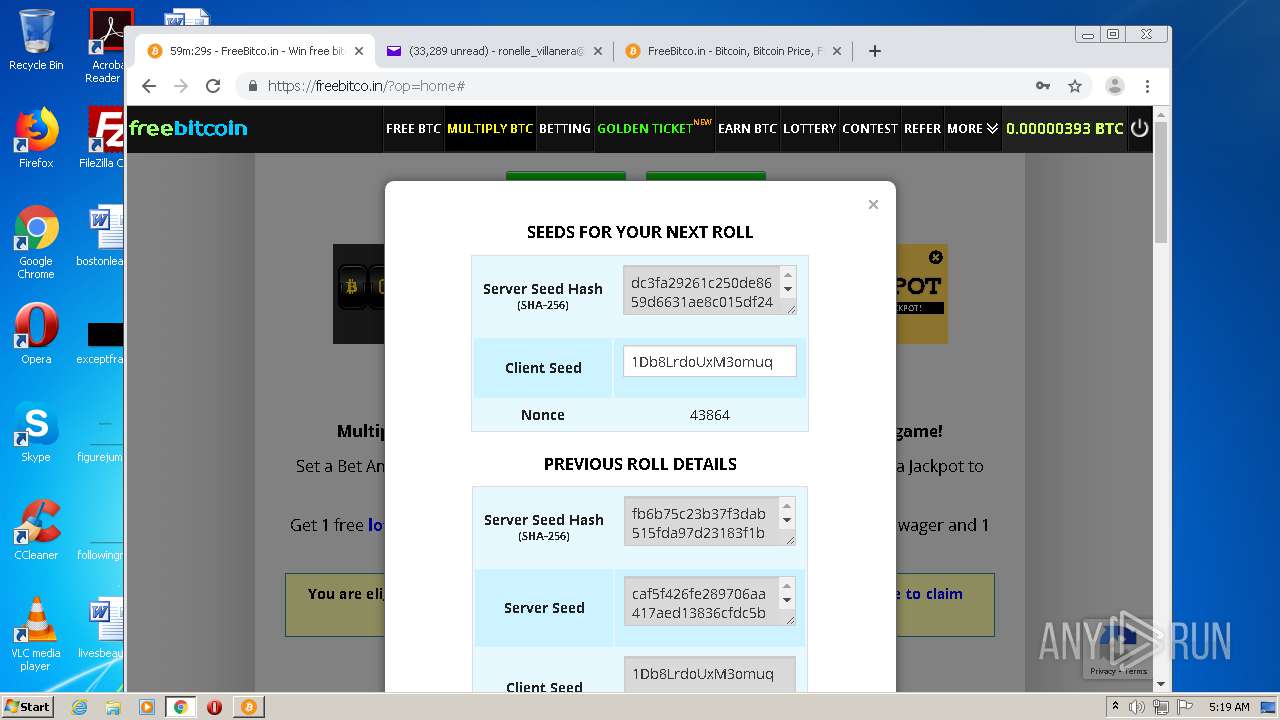
Task: Click previous roll Client Seed field
Action: click(709, 674)
